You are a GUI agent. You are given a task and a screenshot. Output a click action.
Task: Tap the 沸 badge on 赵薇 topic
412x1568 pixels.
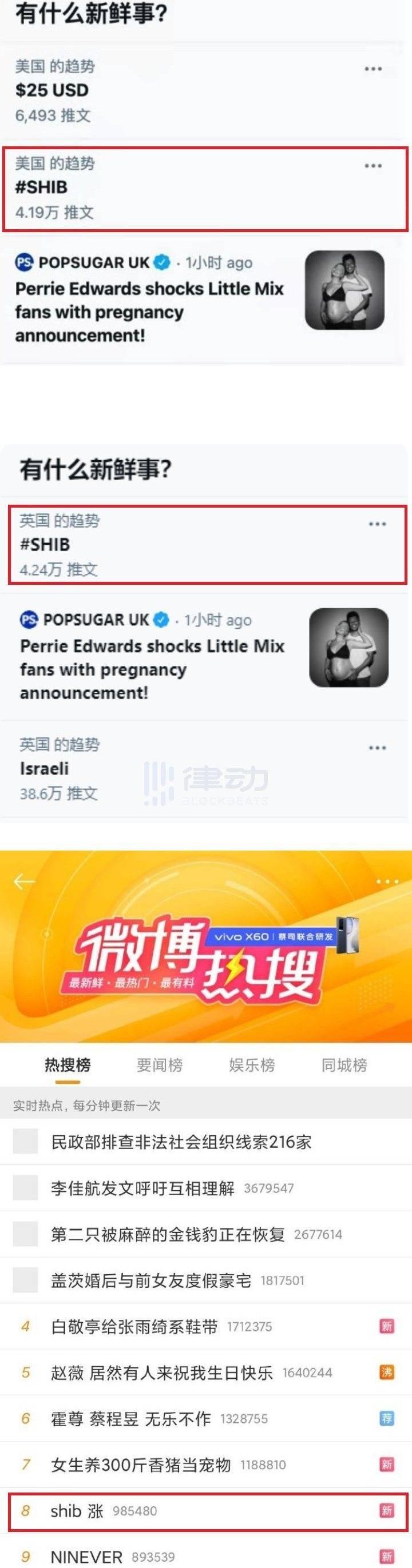pos(386,1371)
